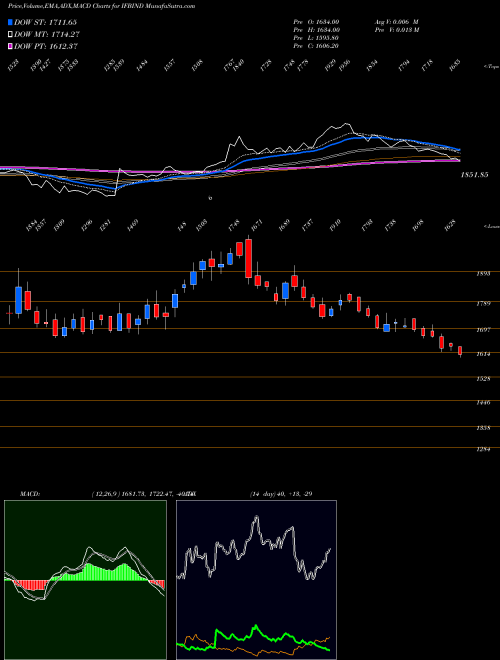This screenshot has width=500, height=660.
Task: Click the chart title mentioning IFBIND MunafaSutra.com
Action: tap(101, 6)
